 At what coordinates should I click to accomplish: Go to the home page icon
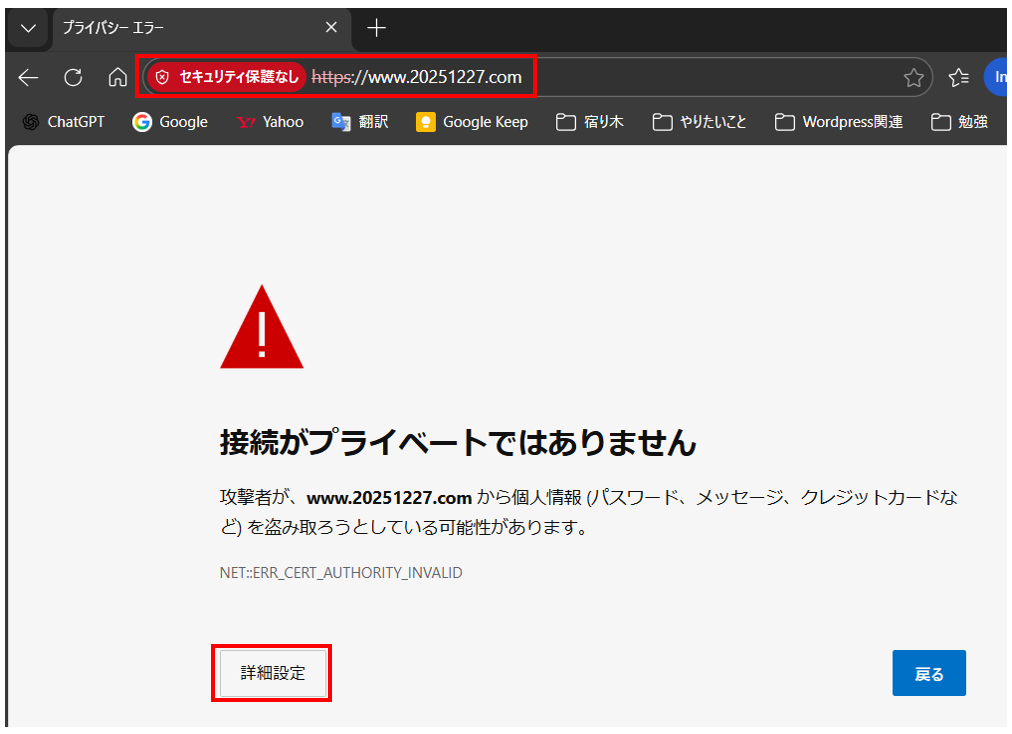pos(117,77)
